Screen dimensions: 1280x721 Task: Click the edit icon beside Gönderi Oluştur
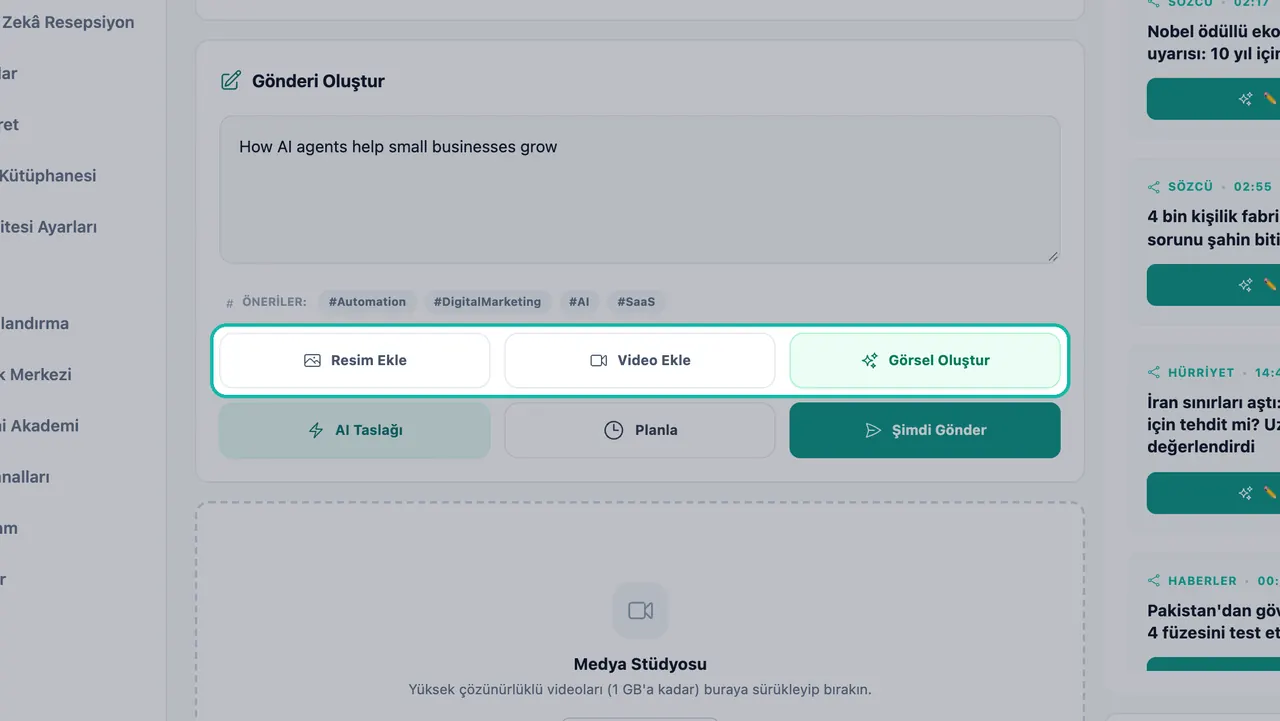pyautogui.click(x=230, y=81)
